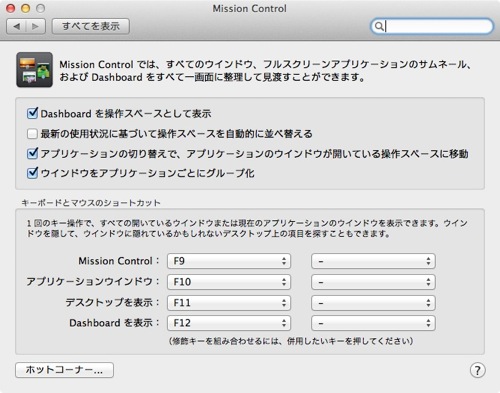Open the Mission Control mouse shortcut dropdown
500x393 pixels.
(x=373, y=261)
